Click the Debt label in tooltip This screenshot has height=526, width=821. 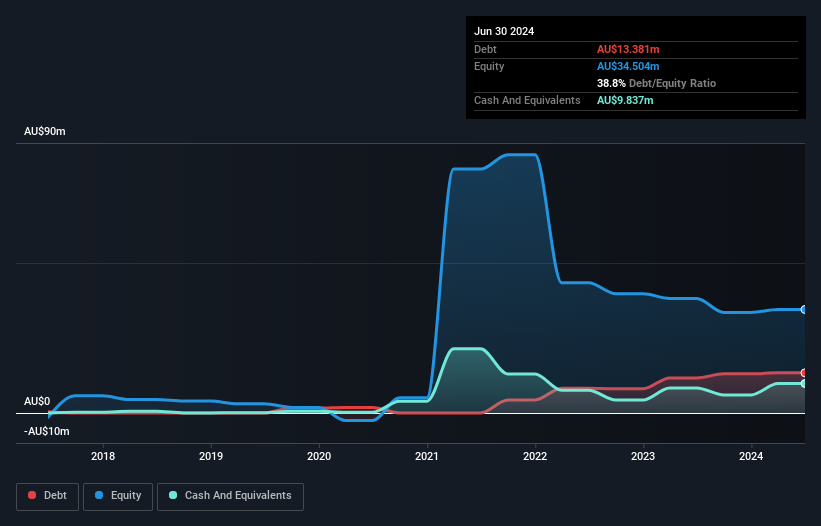(x=485, y=49)
